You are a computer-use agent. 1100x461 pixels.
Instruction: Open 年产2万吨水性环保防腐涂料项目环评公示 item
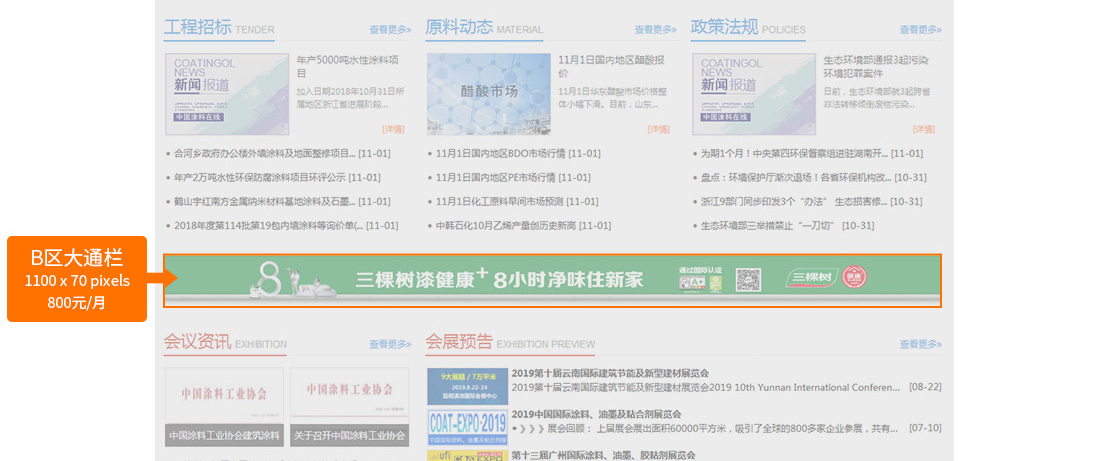pos(277,178)
